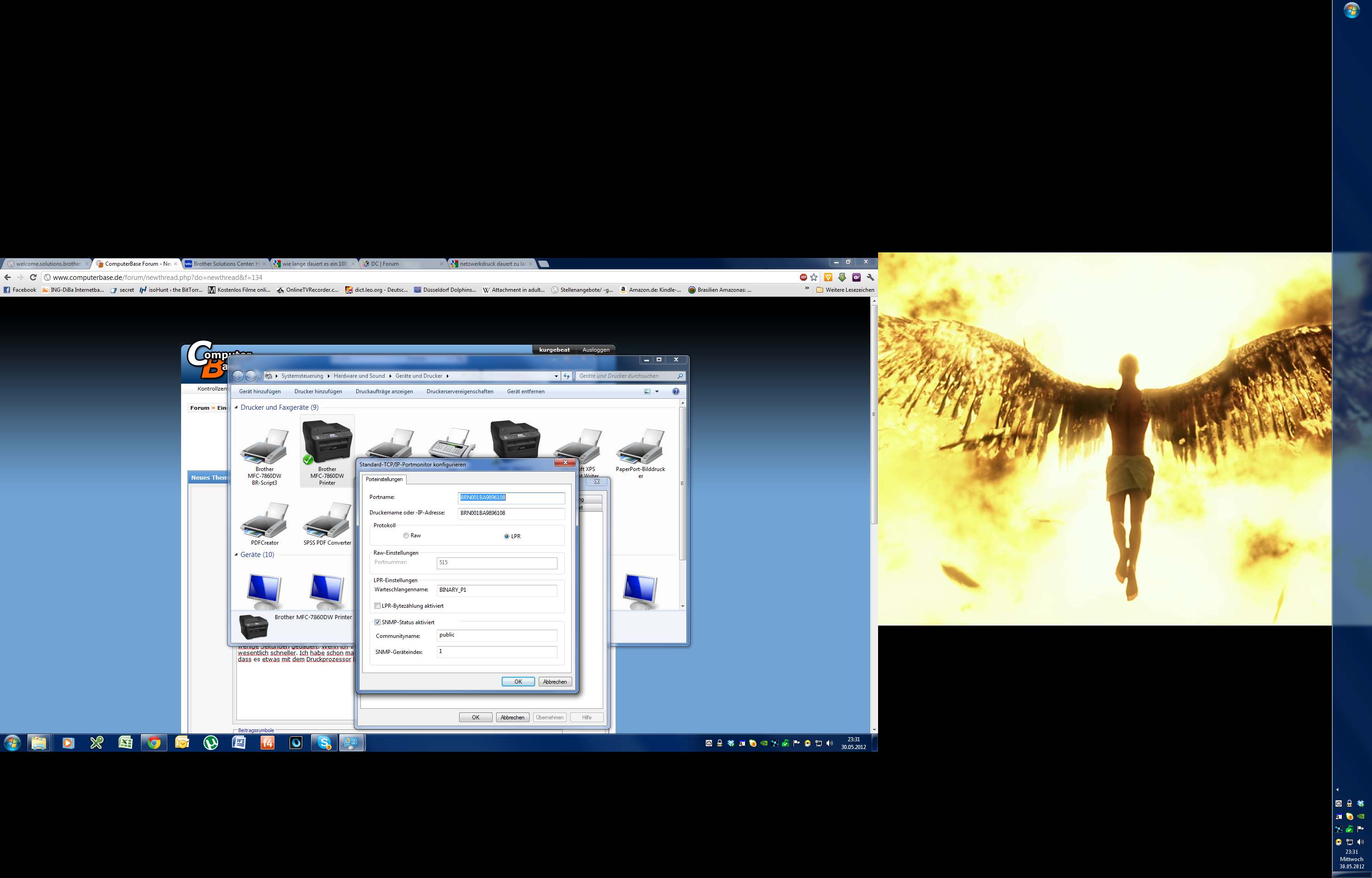
Task: Collapse Drucker und Faxgeräte section
Action: click(x=236, y=407)
